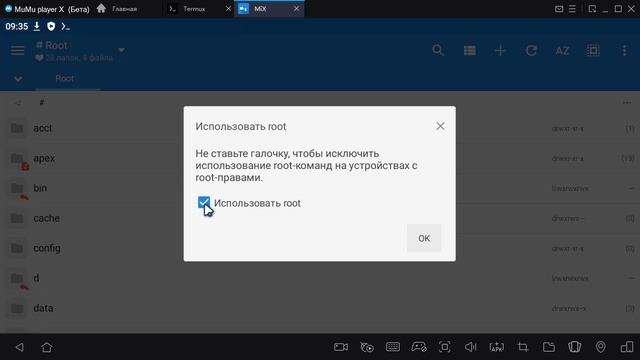This screenshot has height=360, width=640.
Task: Click the # path breadcrumb
Action: pyautogui.click(x=42, y=102)
